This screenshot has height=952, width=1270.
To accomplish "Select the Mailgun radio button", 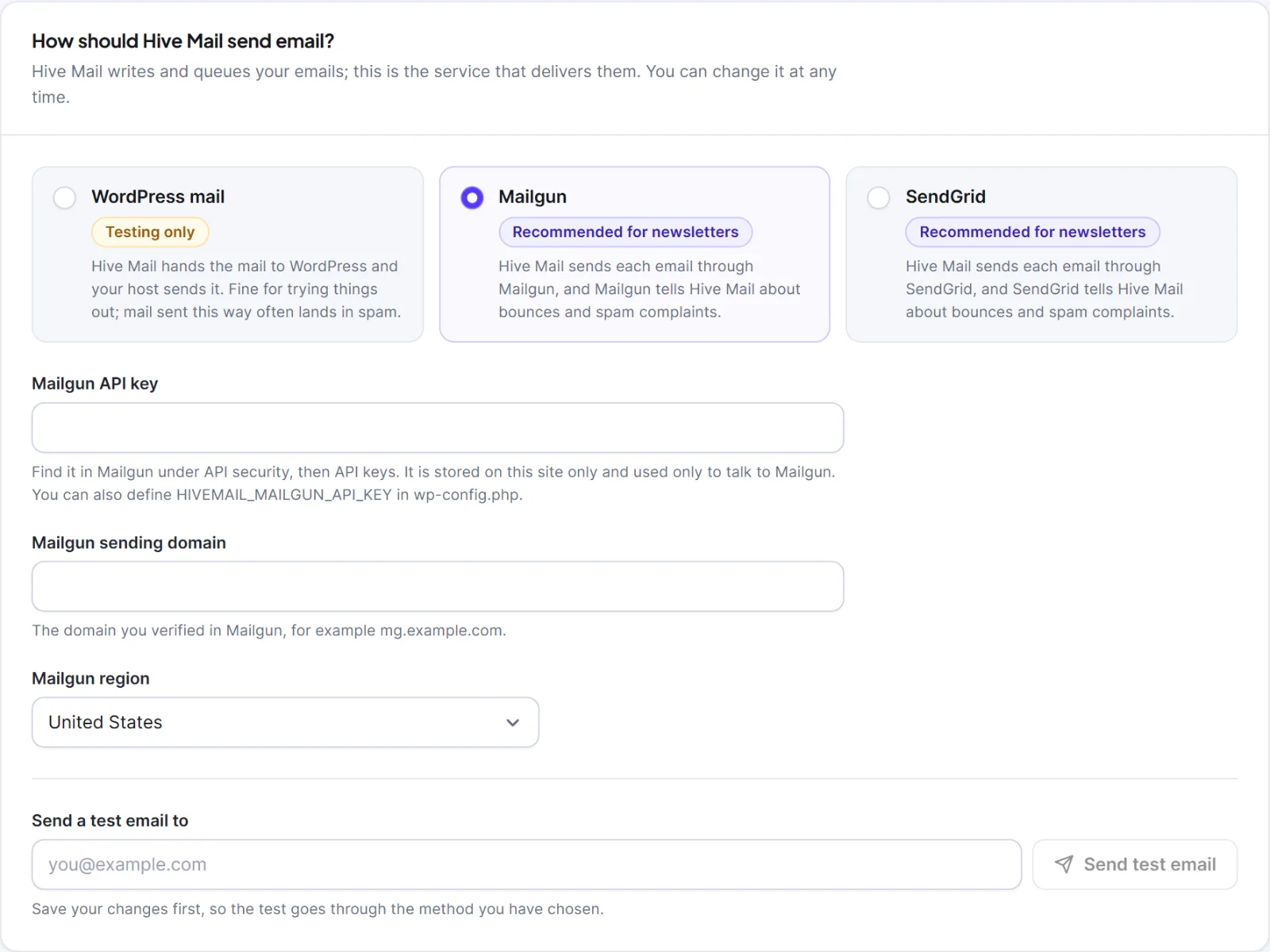I will [471, 198].
